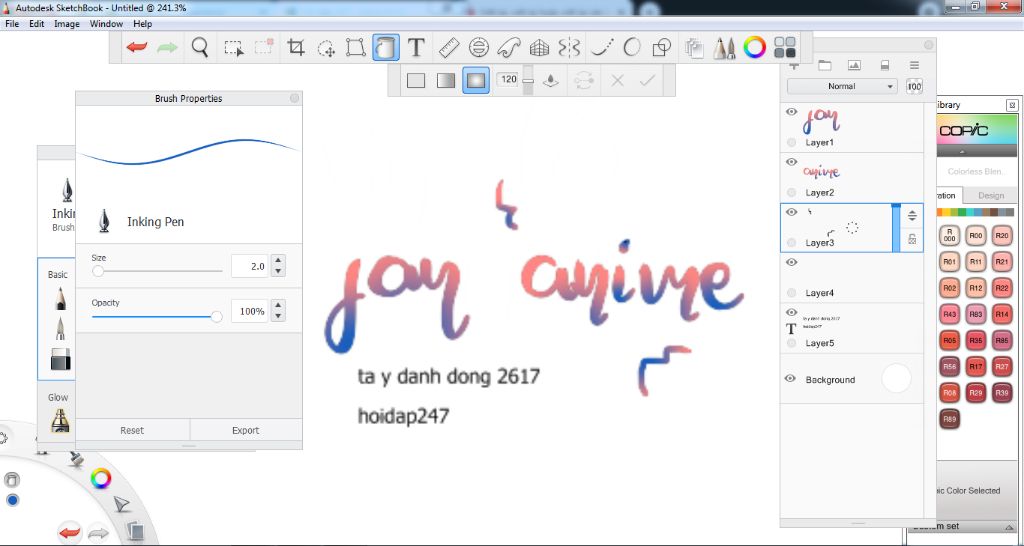
Task: Click the fill tolerance slider handle
Action: pos(528,81)
